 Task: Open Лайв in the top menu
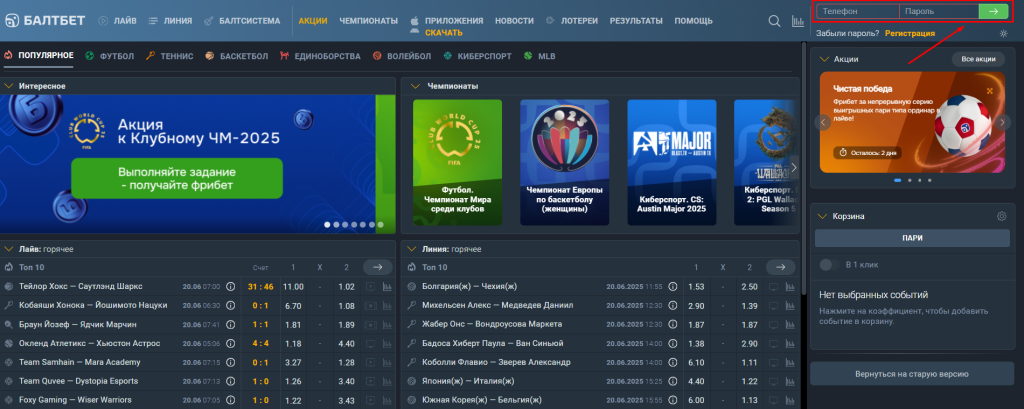pos(118,21)
